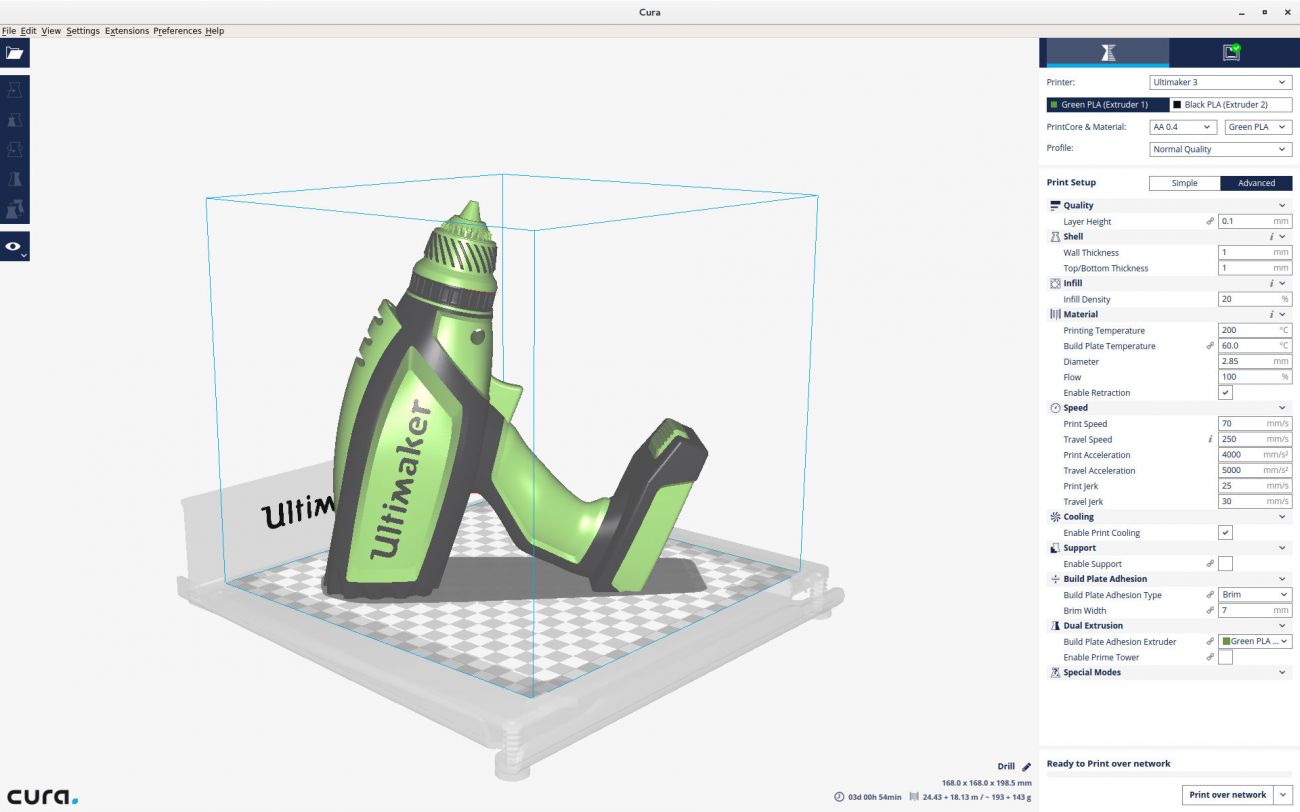
Task: Open the Green PLA material dropdown
Action: (1258, 127)
